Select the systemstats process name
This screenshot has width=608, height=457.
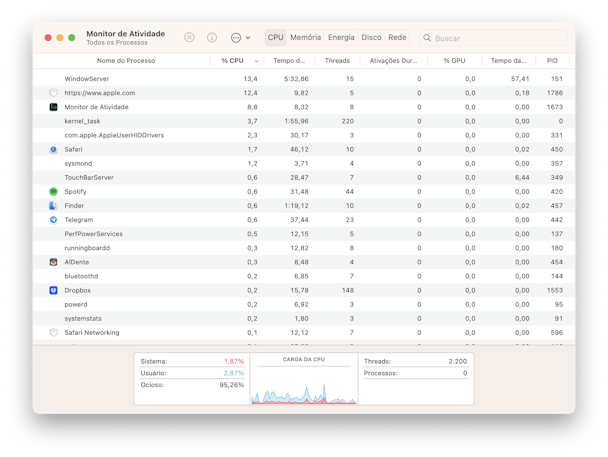coord(83,319)
